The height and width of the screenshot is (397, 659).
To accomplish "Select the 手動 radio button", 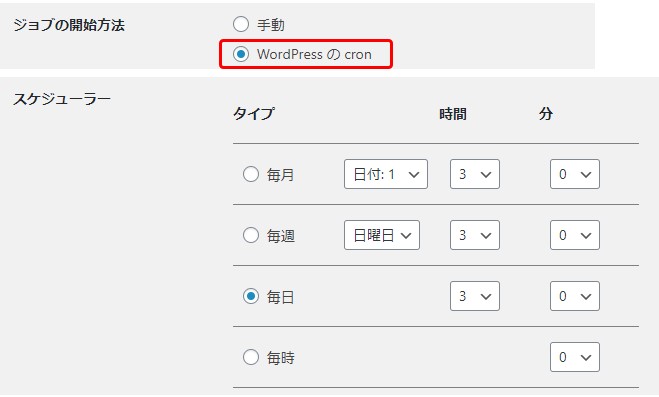I will (x=241, y=24).
